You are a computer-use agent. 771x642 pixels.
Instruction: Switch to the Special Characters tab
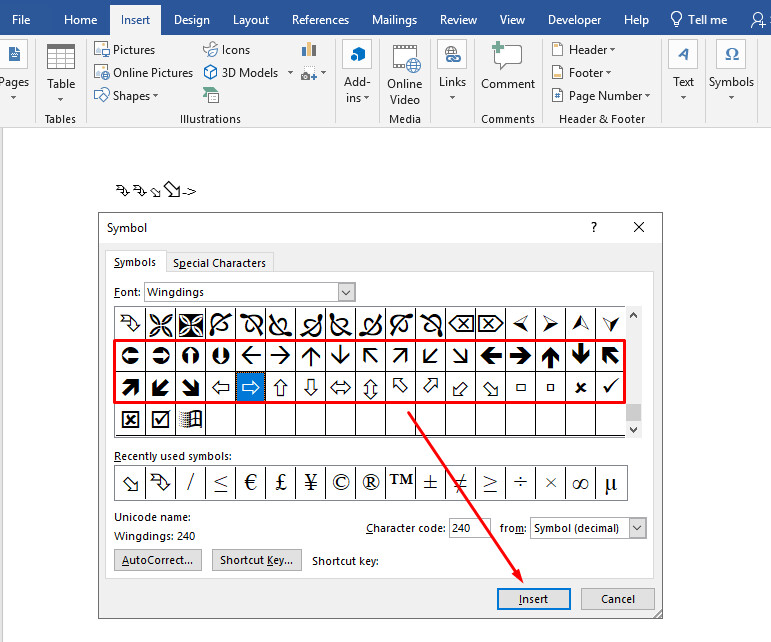[x=219, y=263]
